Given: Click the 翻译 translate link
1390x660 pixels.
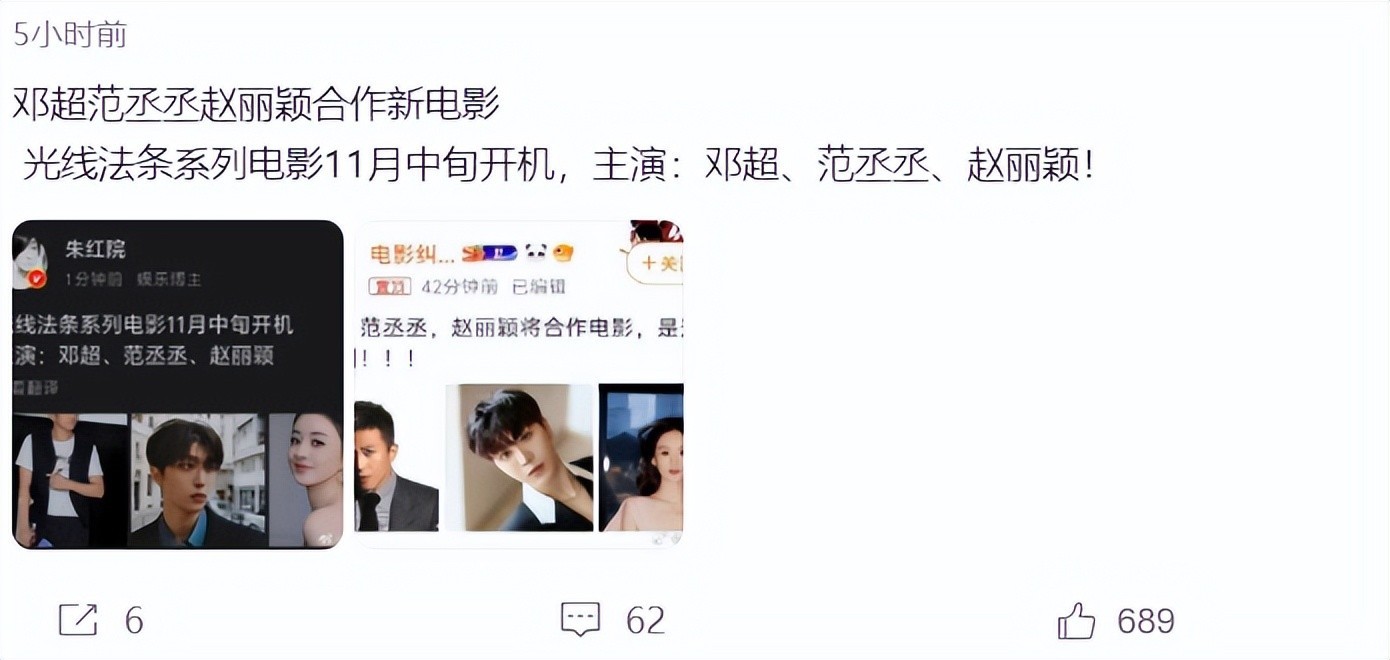Looking at the screenshot, I should 36,386.
